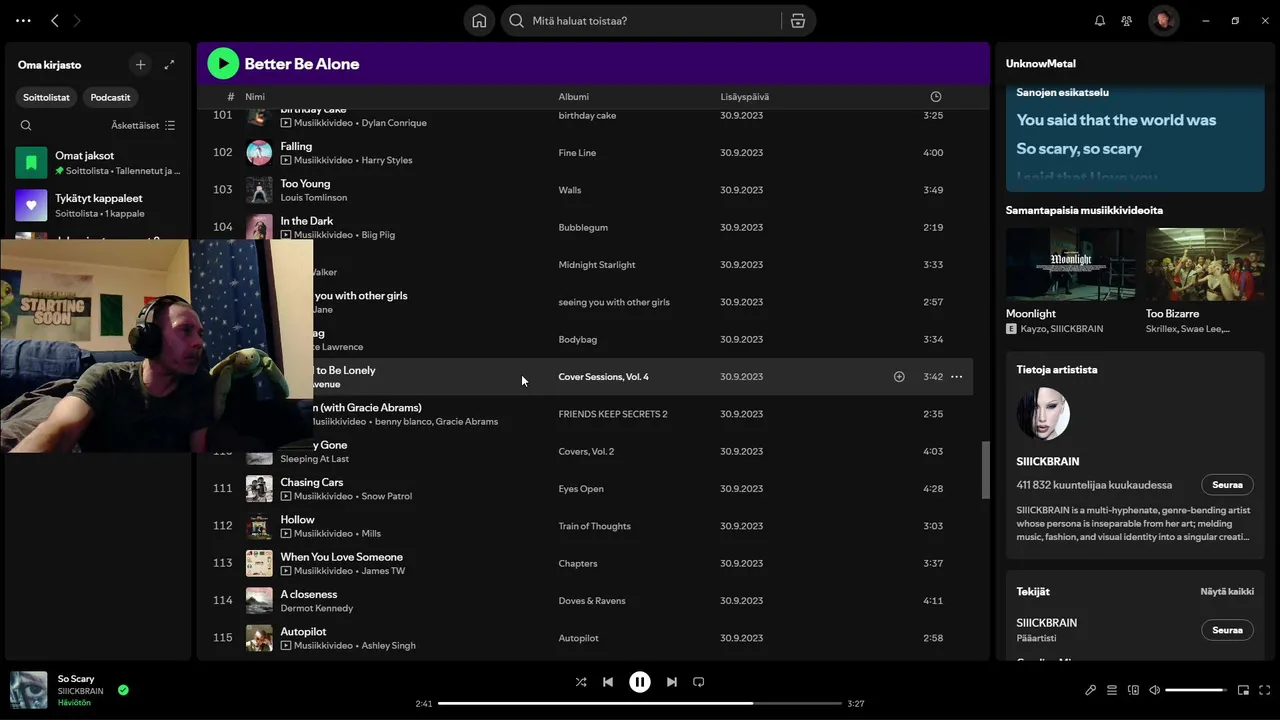Pause playback
Image resolution: width=1280 pixels, height=720 pixels.
pos(640,682)
